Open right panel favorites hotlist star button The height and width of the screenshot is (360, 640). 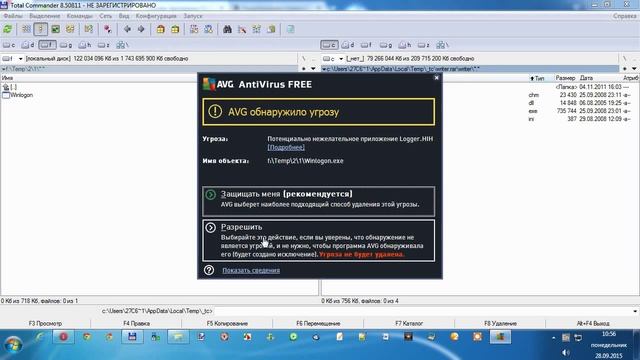(x=625, y=69)
